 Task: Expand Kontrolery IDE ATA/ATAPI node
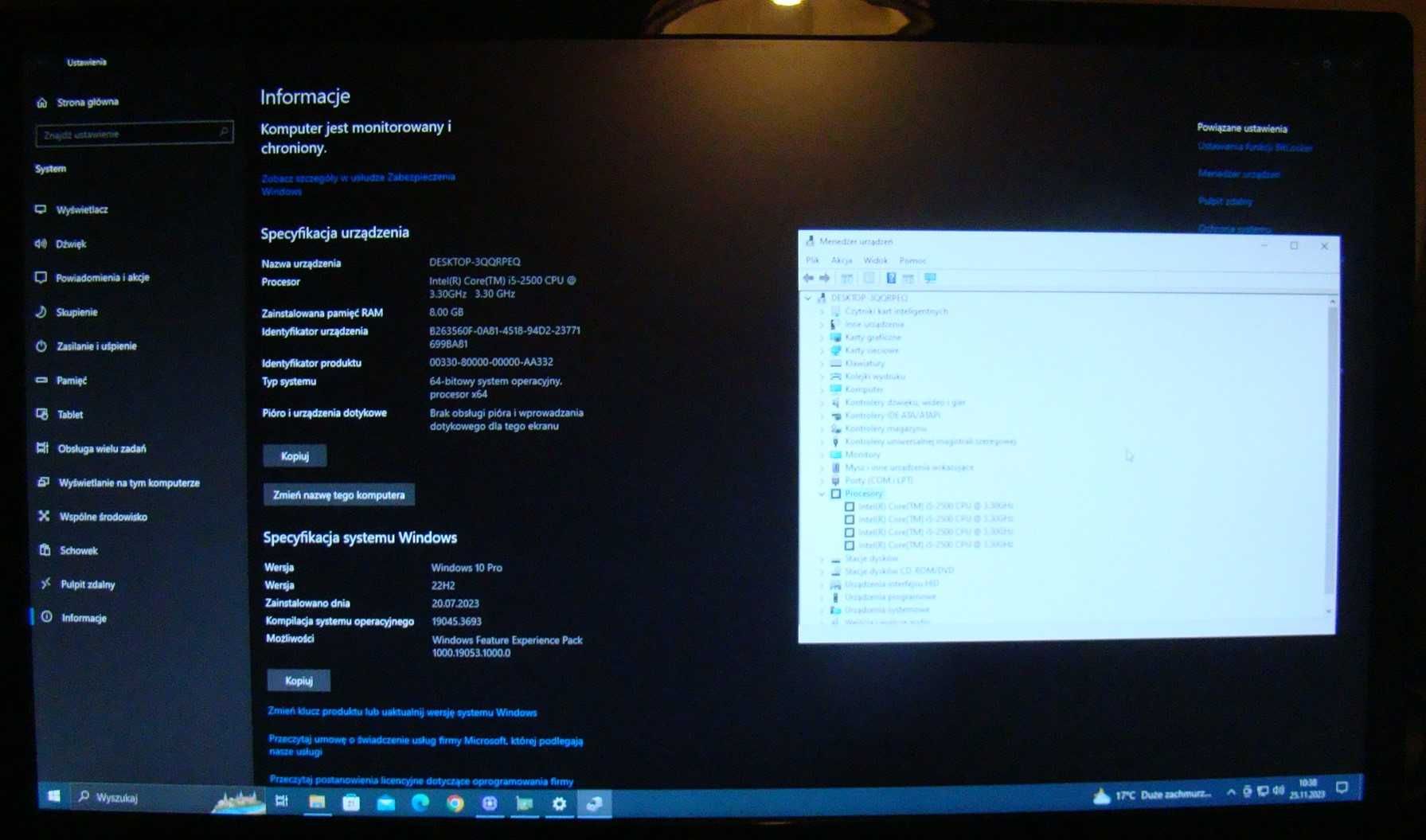pos(822,416)
